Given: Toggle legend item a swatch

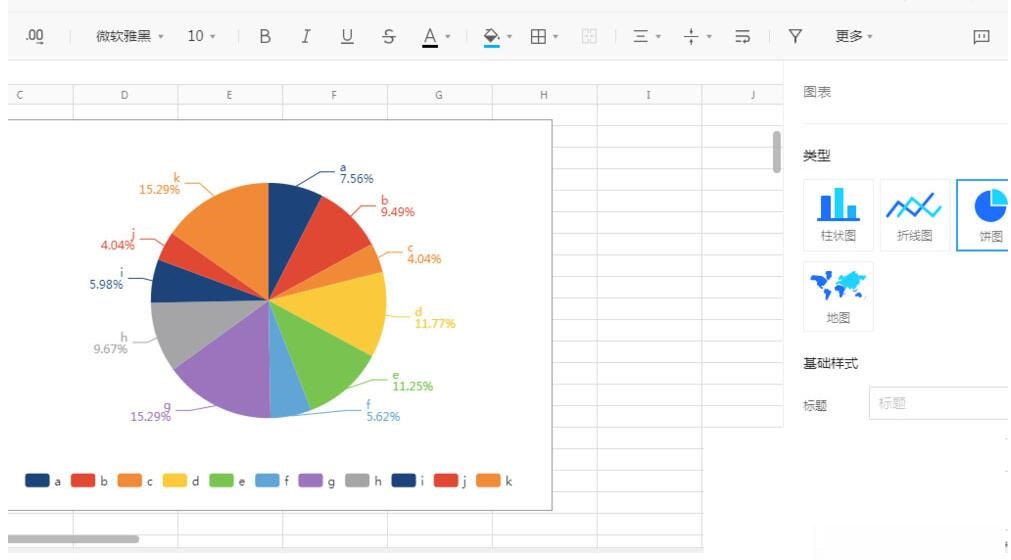Looking at the screenshot, I should [37, 481].
